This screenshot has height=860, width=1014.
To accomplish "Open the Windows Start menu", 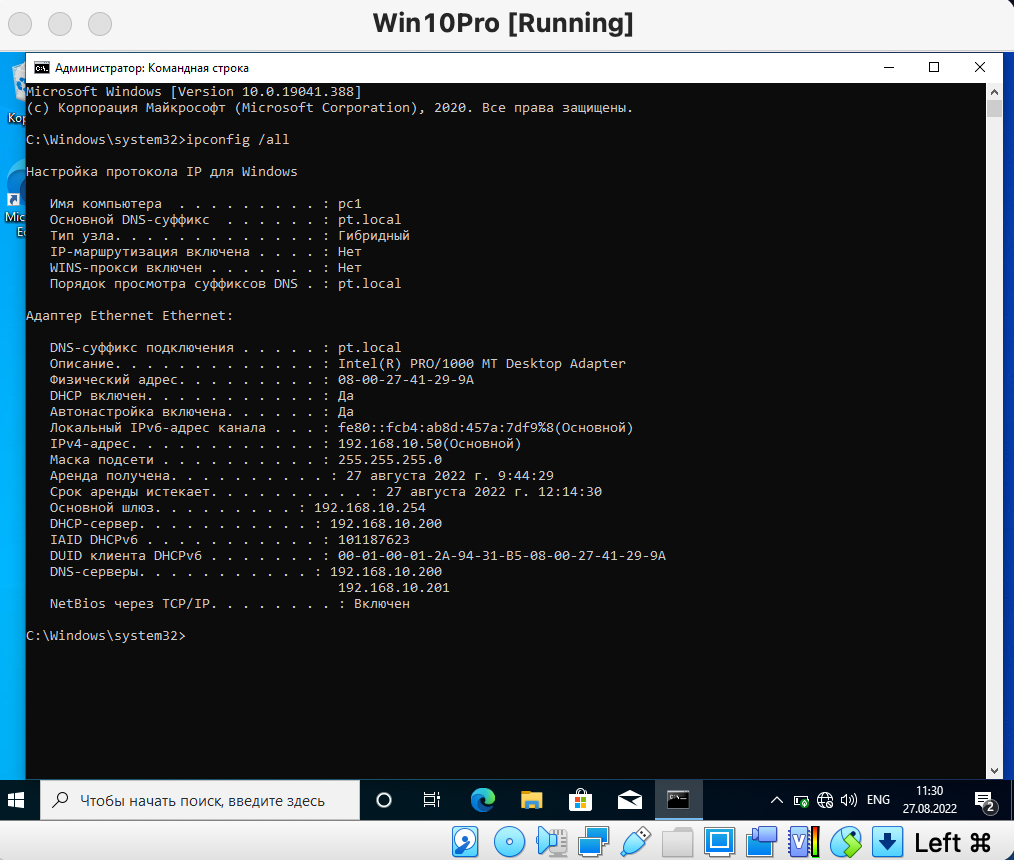I will pyautogui.click(x=16, y=801).
